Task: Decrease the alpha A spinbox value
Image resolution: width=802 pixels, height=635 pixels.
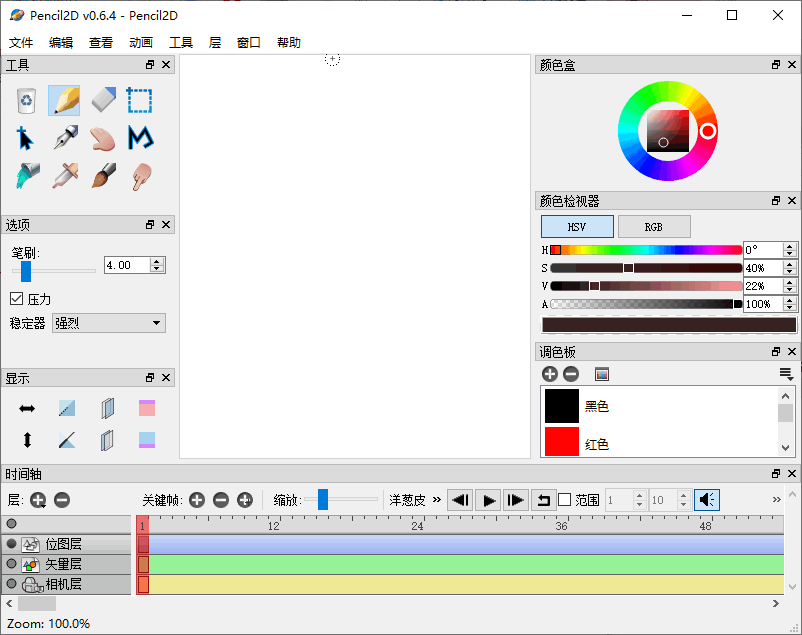Action: 790,307
